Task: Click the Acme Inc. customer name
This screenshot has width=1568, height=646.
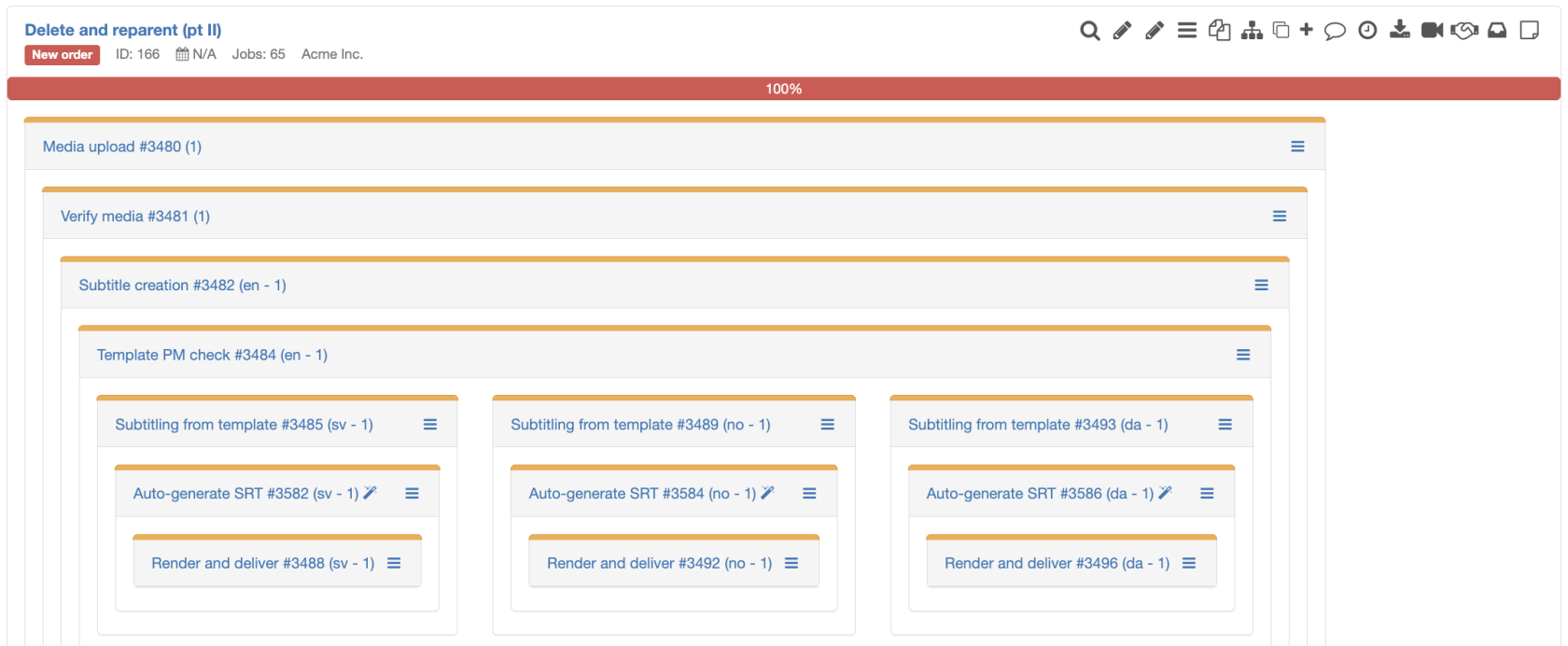Action: click(332, 54)
